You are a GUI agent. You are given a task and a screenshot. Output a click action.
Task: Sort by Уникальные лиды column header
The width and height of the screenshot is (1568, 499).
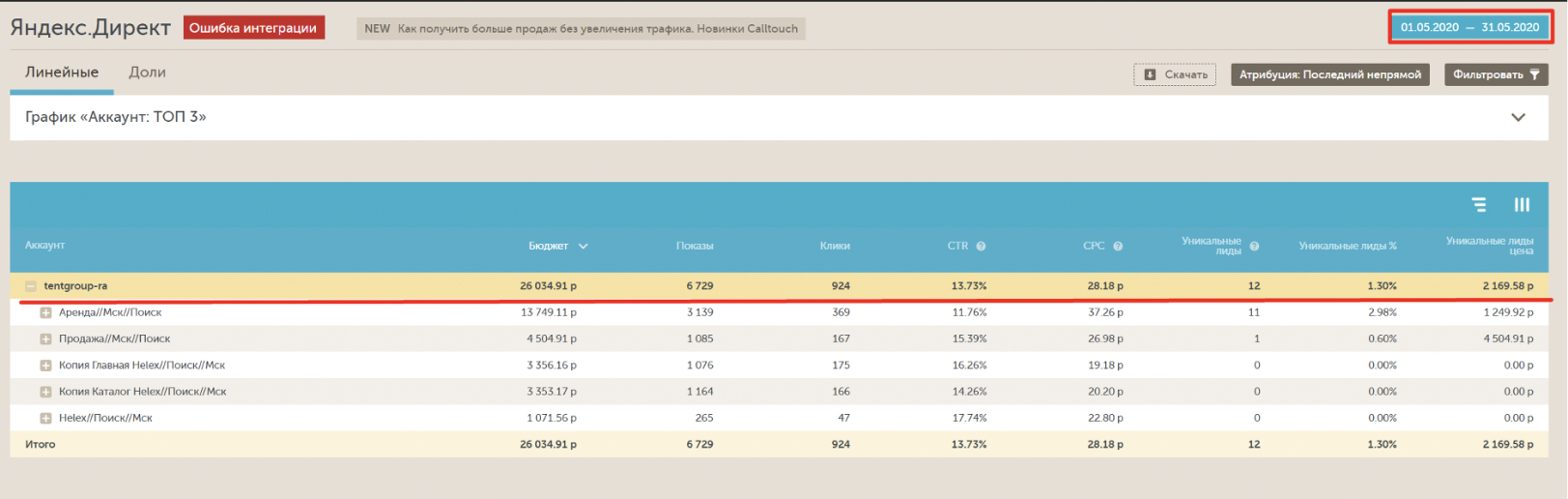pyautogui.click(x=1212, y=246)
